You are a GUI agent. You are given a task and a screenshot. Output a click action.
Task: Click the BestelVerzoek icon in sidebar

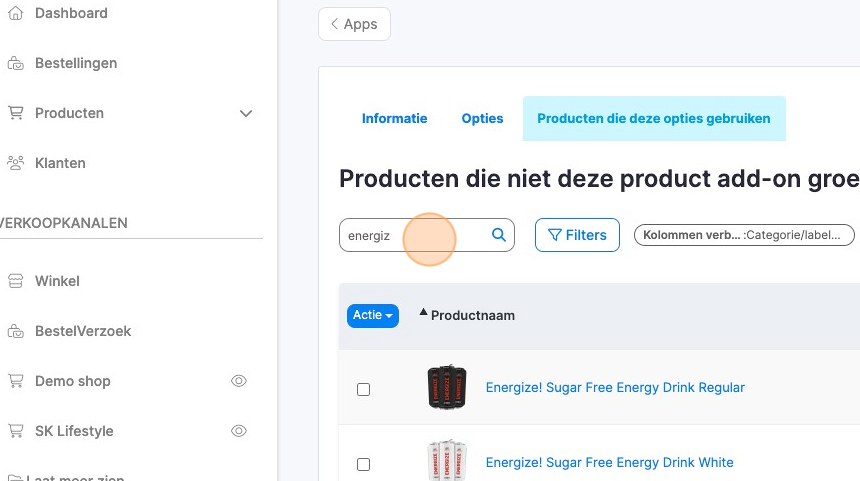tap(15, 331)
